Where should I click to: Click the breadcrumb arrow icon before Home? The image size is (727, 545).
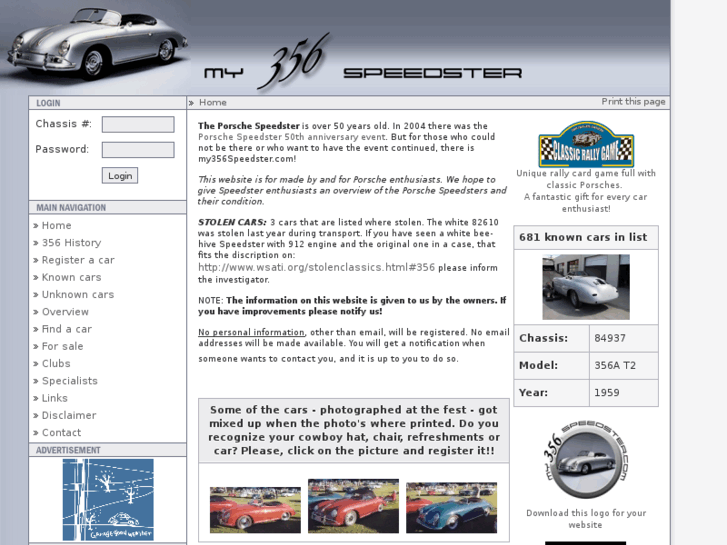(191, 103)
